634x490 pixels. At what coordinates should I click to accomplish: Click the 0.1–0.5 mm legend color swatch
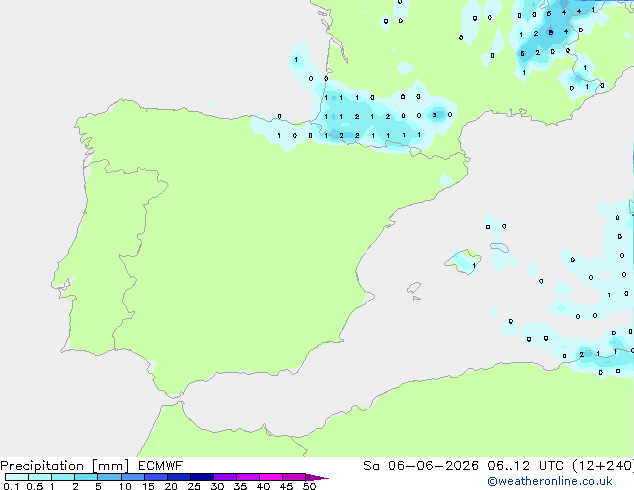click(17, 477)
